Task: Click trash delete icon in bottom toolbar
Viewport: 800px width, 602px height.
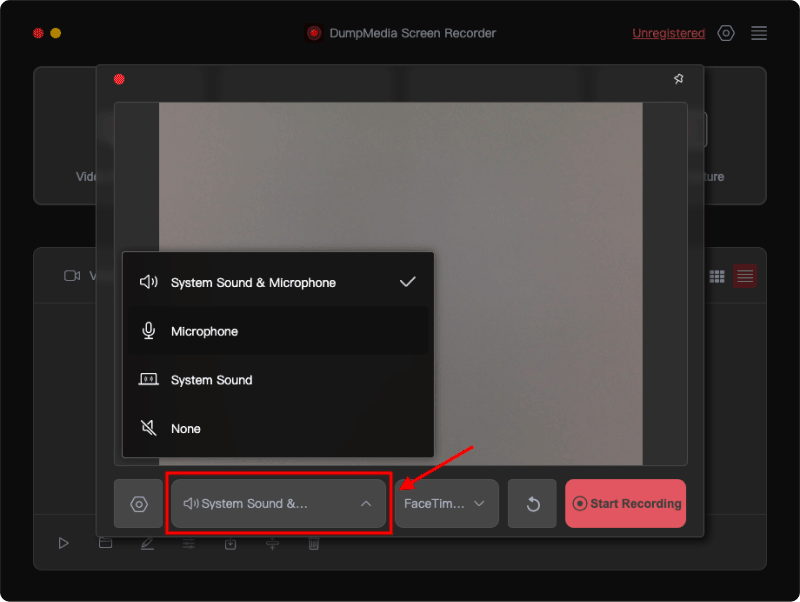Action: click(314, 544)
